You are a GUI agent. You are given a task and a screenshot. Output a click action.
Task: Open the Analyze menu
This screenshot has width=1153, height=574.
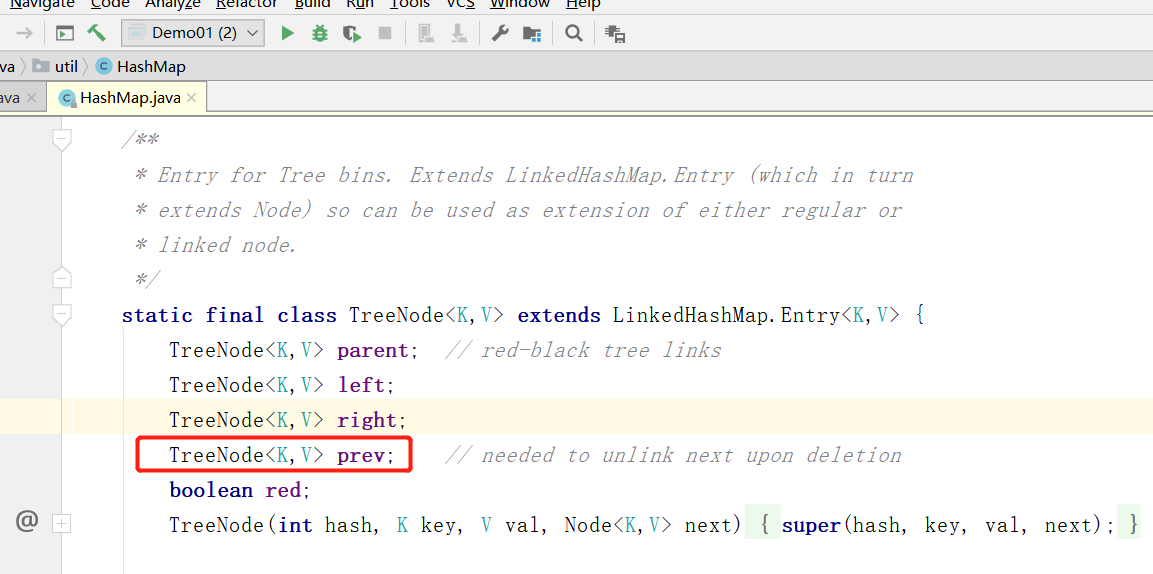173,4
